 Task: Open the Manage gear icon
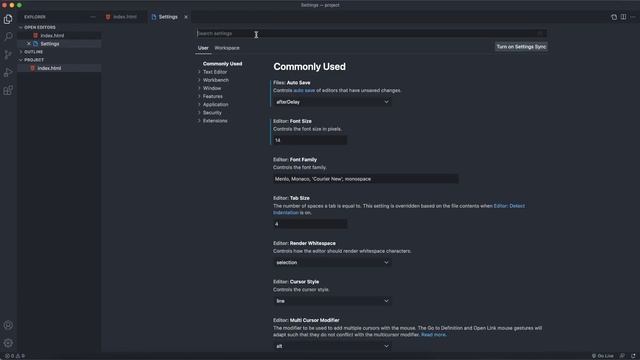8,343
